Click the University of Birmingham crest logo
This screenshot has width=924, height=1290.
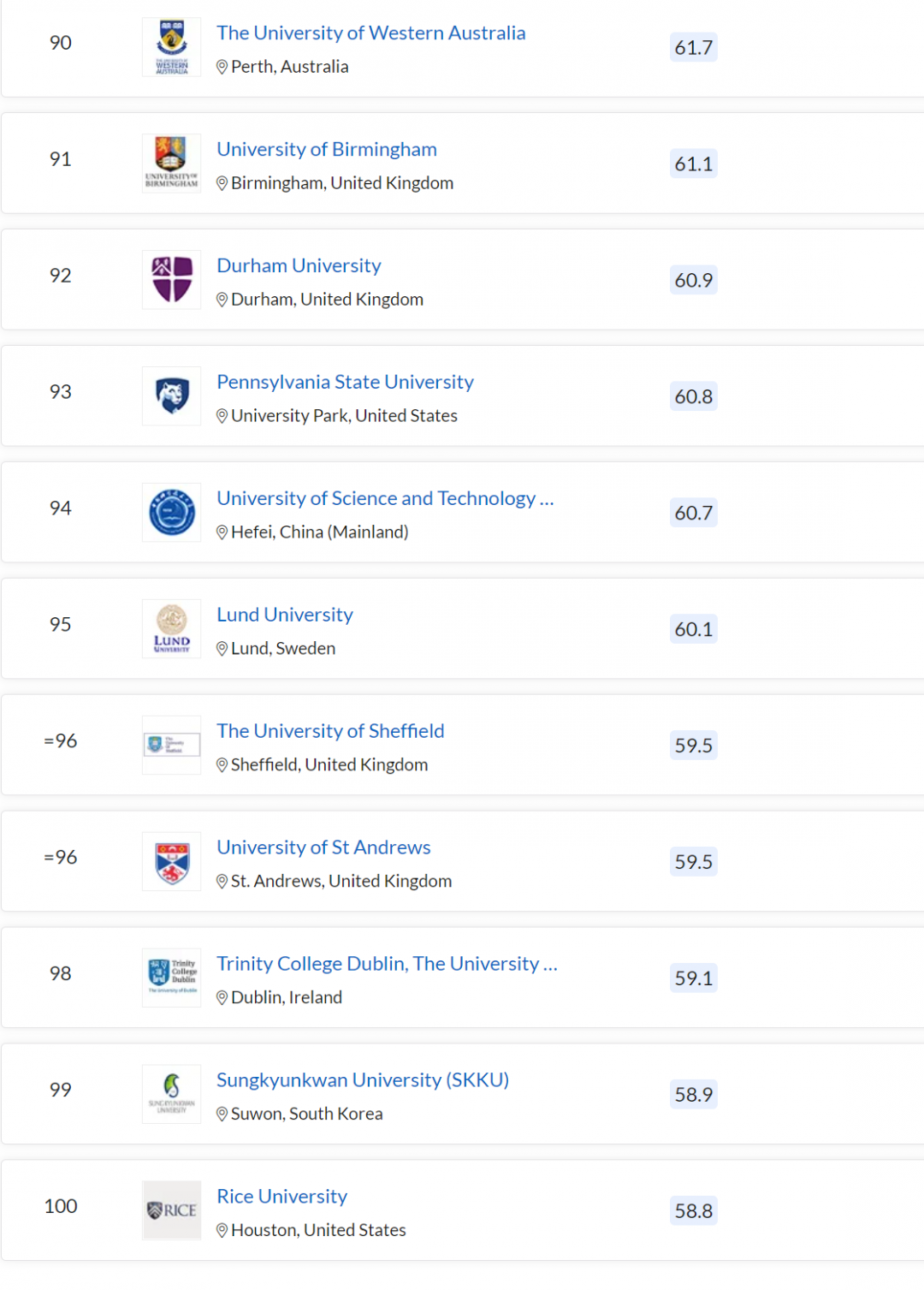tap(172, 163)
